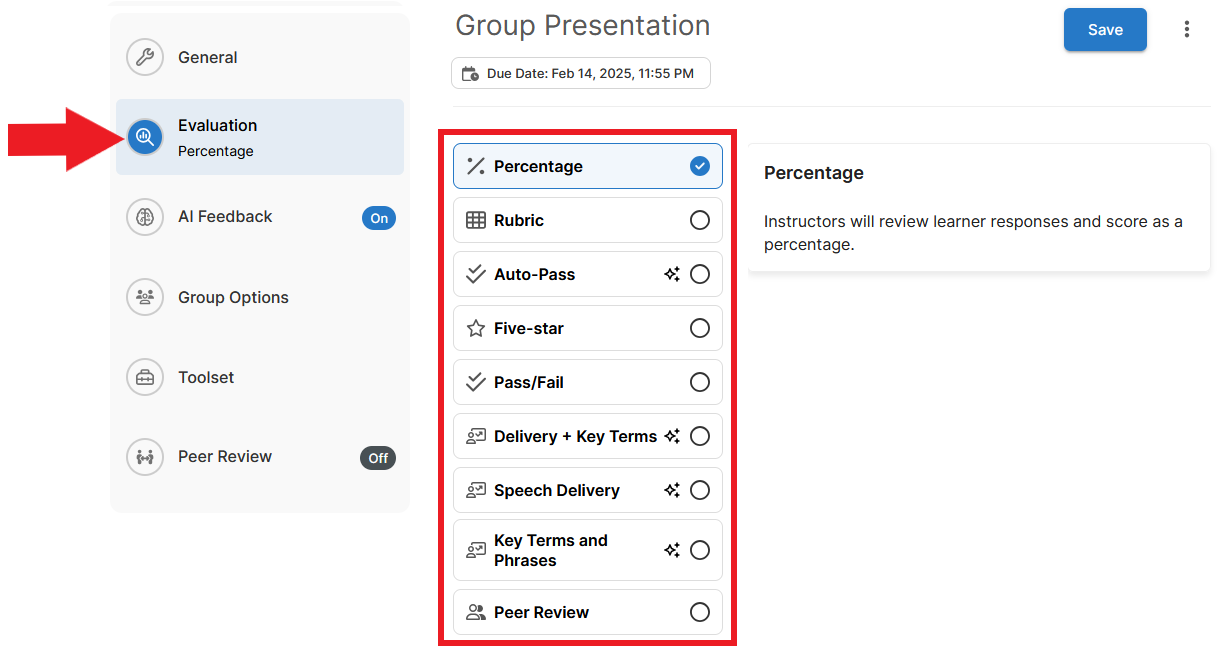Click the Due Date Feb 14, 2025 button
The width and height of the screenshot is (1224, 663).
click(581, 73)
